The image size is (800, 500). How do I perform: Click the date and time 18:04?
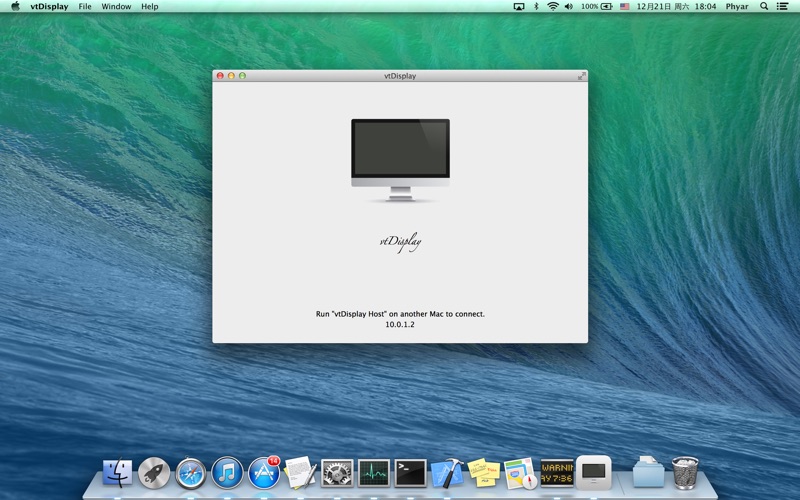click(x=676, y=7)
